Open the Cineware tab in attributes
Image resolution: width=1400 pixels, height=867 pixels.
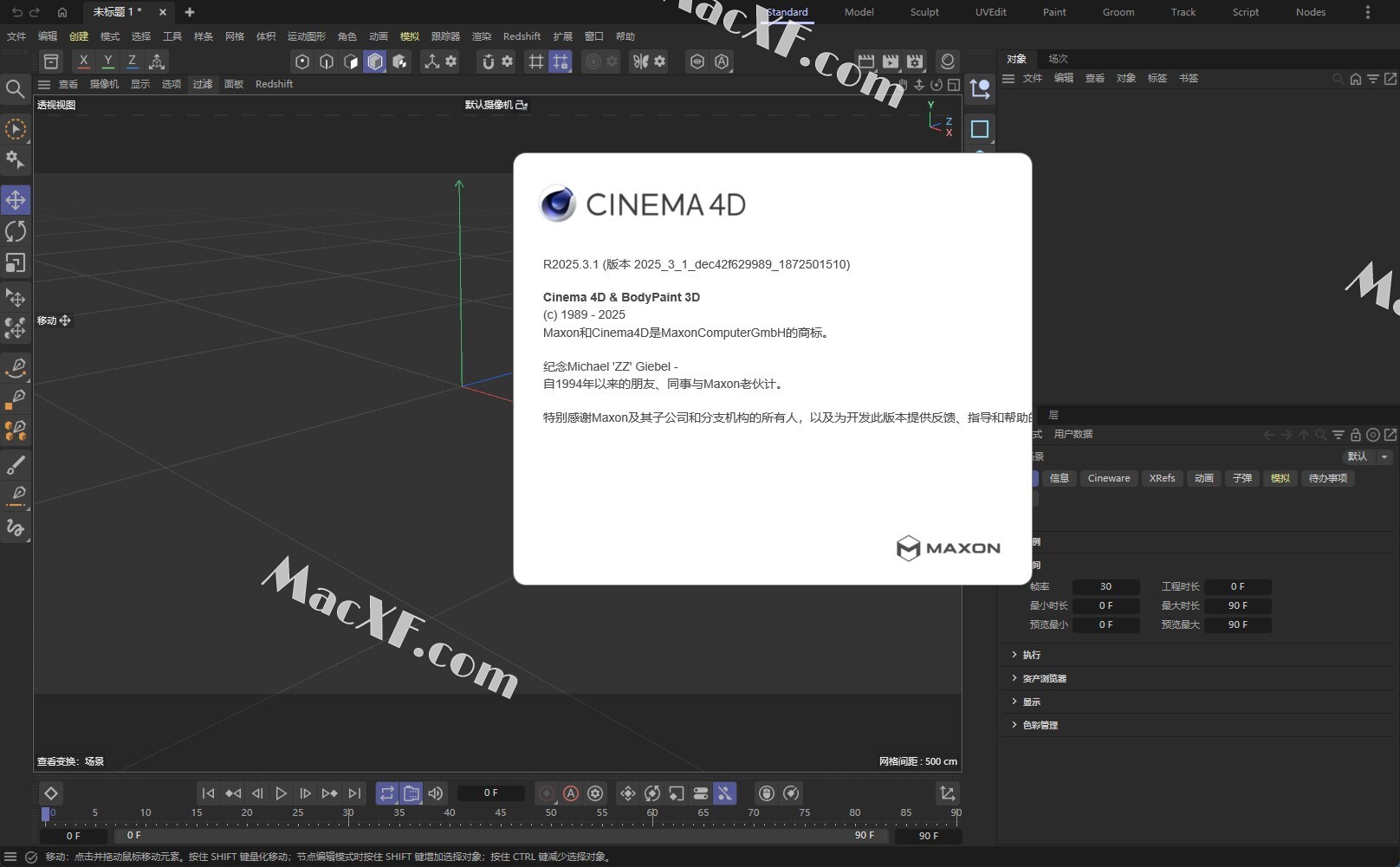pyautogui.click(x=1109, y=478)
